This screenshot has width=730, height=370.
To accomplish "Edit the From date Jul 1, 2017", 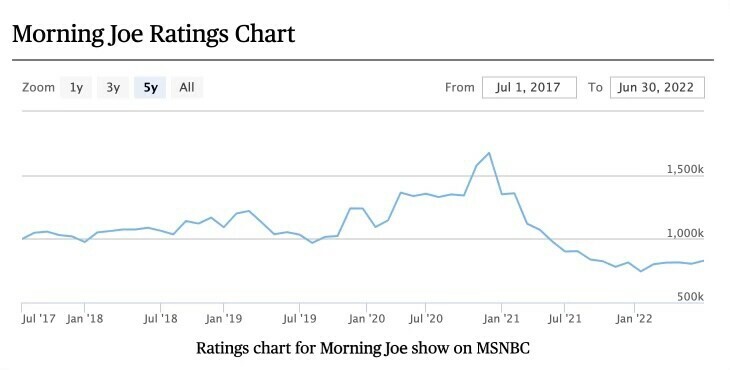I will (x=529, y=87).
